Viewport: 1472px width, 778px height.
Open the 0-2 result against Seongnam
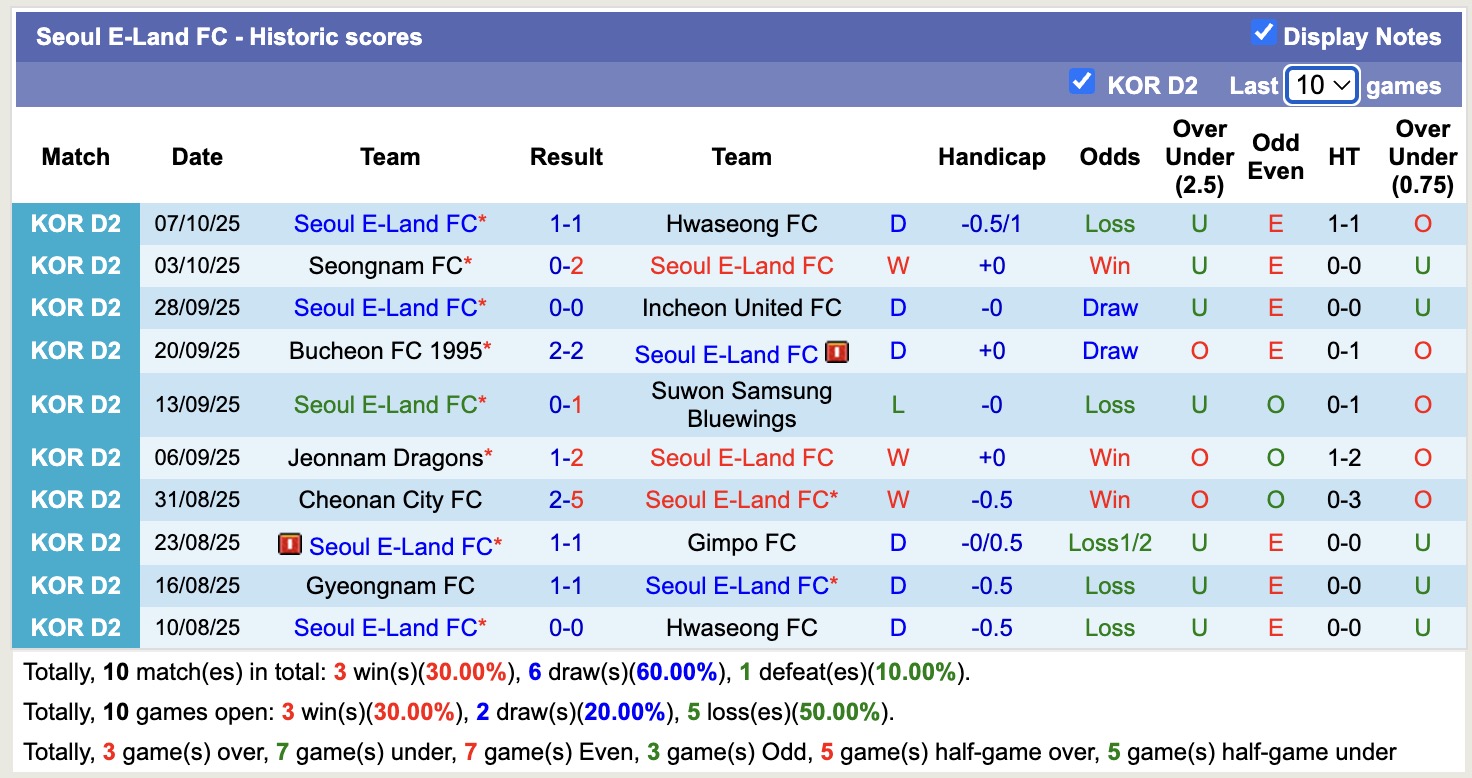click(x=566, y=266)
